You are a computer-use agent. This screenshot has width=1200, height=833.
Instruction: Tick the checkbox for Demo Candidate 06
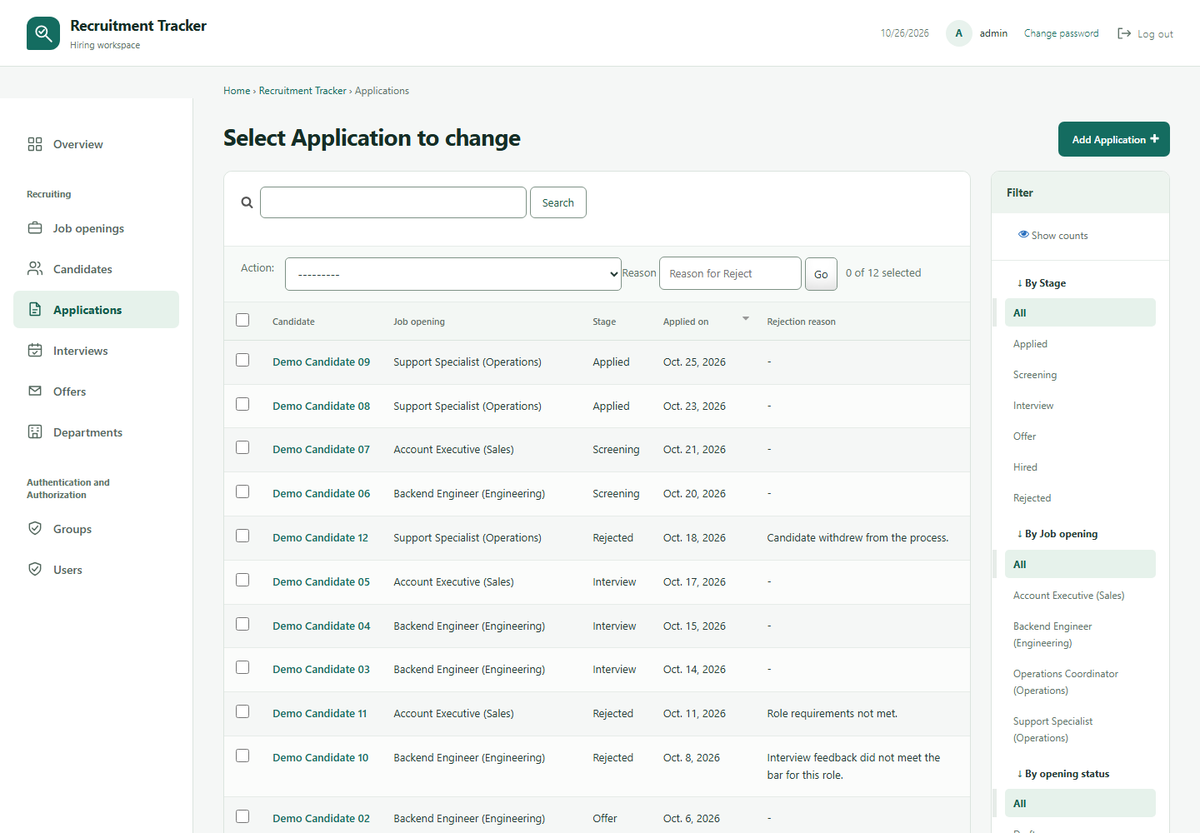[x=242, y=492]
